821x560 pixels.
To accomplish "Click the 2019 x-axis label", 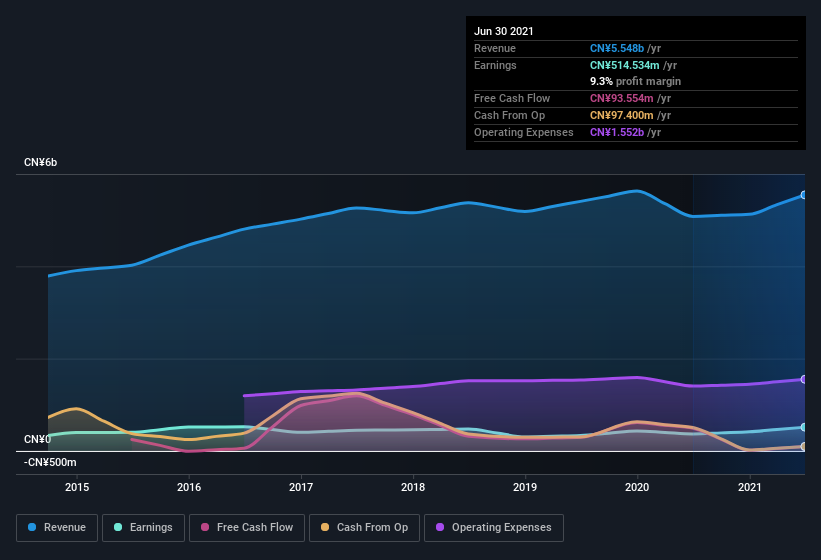I will [x=525, y=487].
